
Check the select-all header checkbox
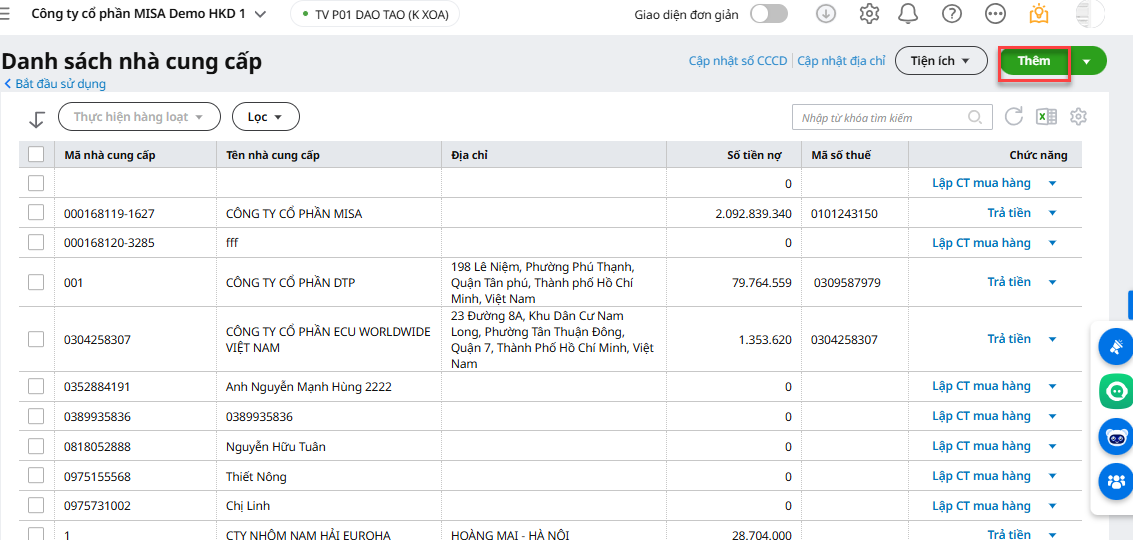36,154
